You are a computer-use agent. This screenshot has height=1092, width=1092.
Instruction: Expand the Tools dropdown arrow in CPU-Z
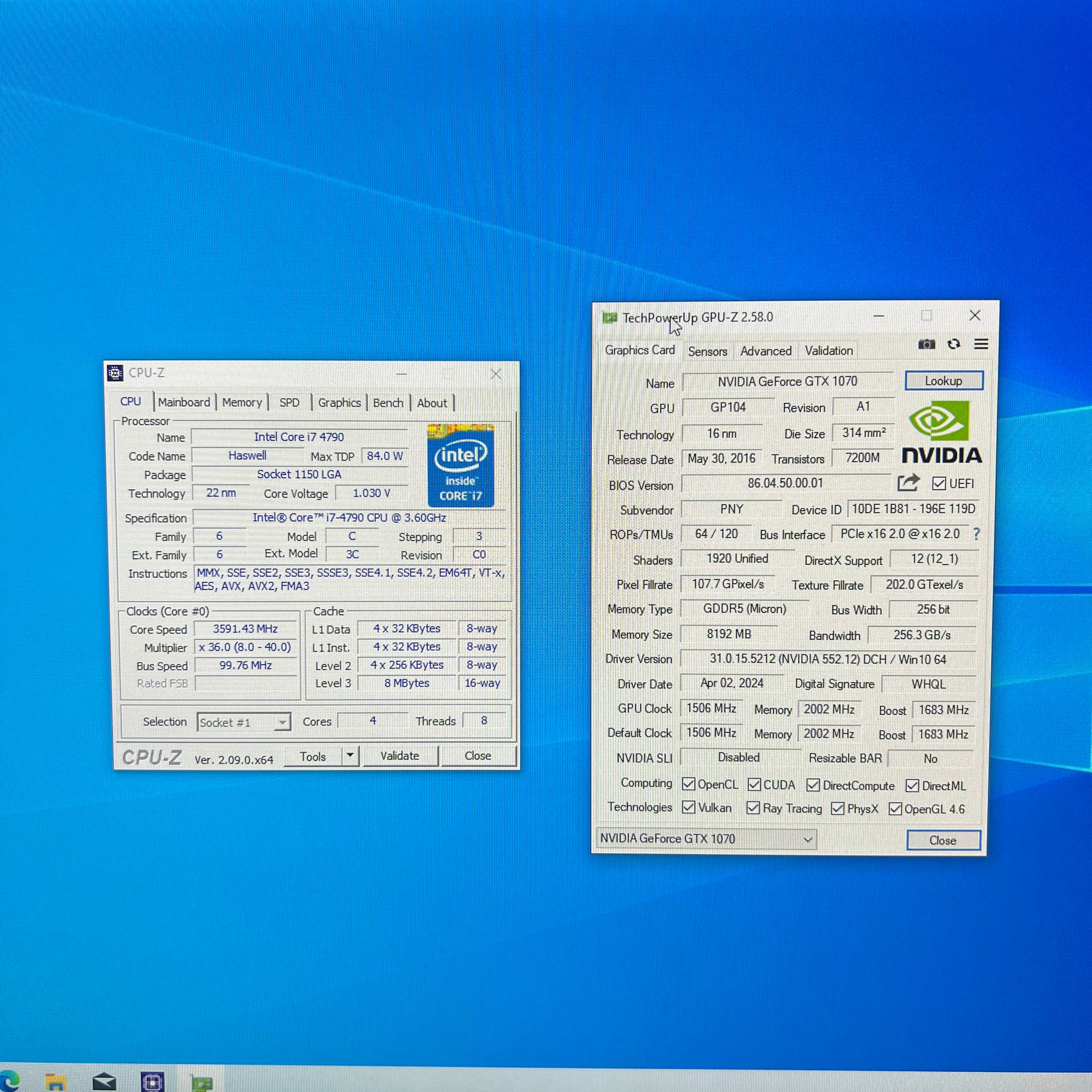click(x=350, y=755)
